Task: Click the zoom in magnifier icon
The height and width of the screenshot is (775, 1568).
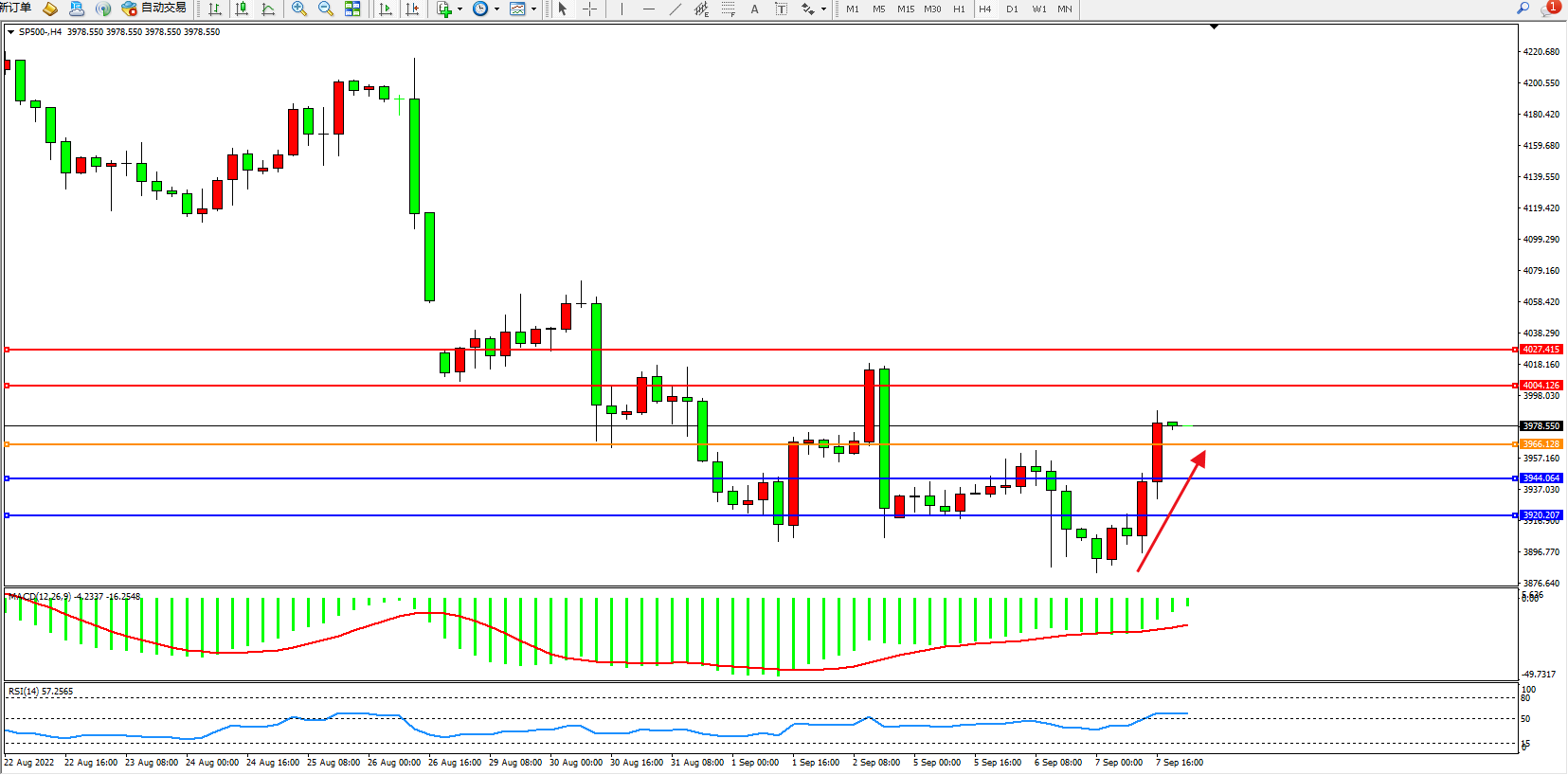Action: coord(299,9)
